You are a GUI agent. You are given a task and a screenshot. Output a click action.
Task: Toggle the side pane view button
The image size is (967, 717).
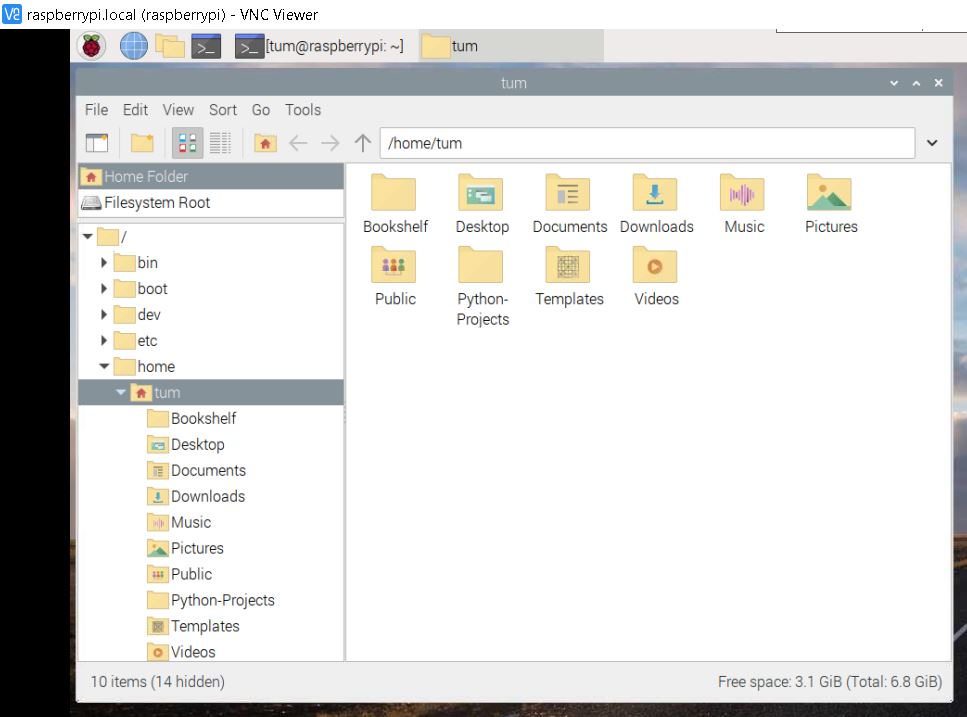[96, 143]
